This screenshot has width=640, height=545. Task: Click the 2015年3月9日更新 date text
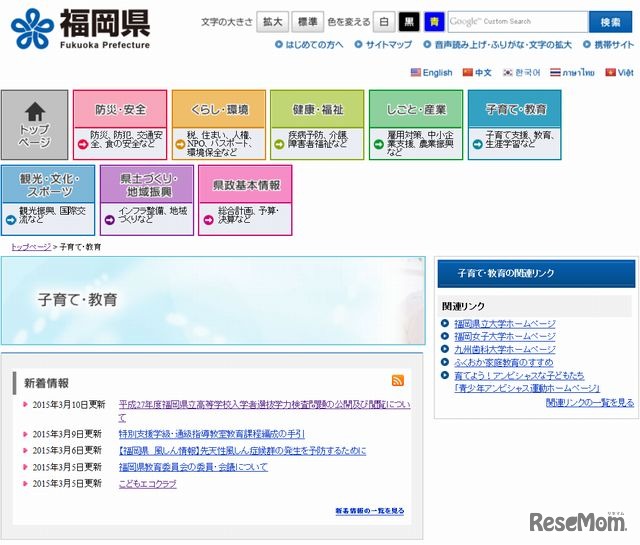click(x=67, y=434)
